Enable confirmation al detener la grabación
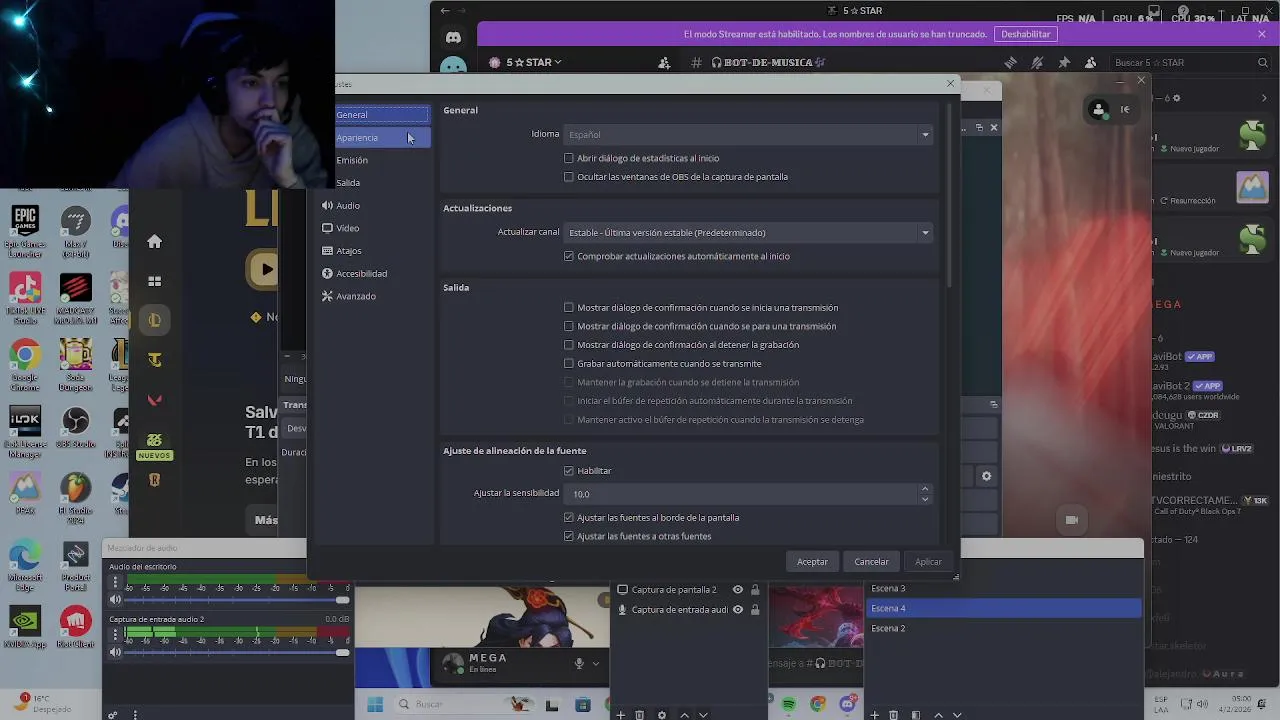1280x720 pixels. (569, 345)
